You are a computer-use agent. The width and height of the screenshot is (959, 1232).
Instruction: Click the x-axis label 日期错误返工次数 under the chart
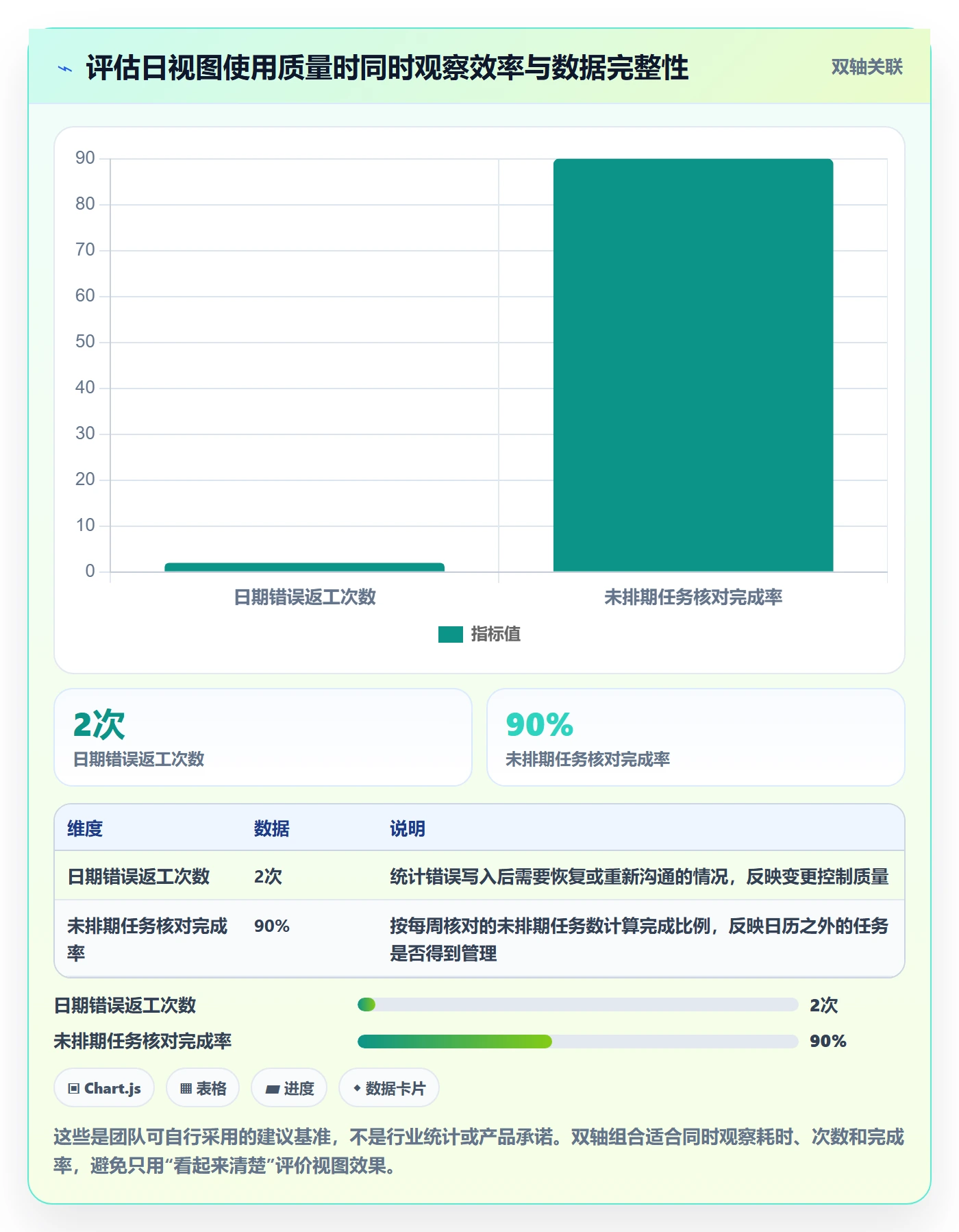[305, 597]
